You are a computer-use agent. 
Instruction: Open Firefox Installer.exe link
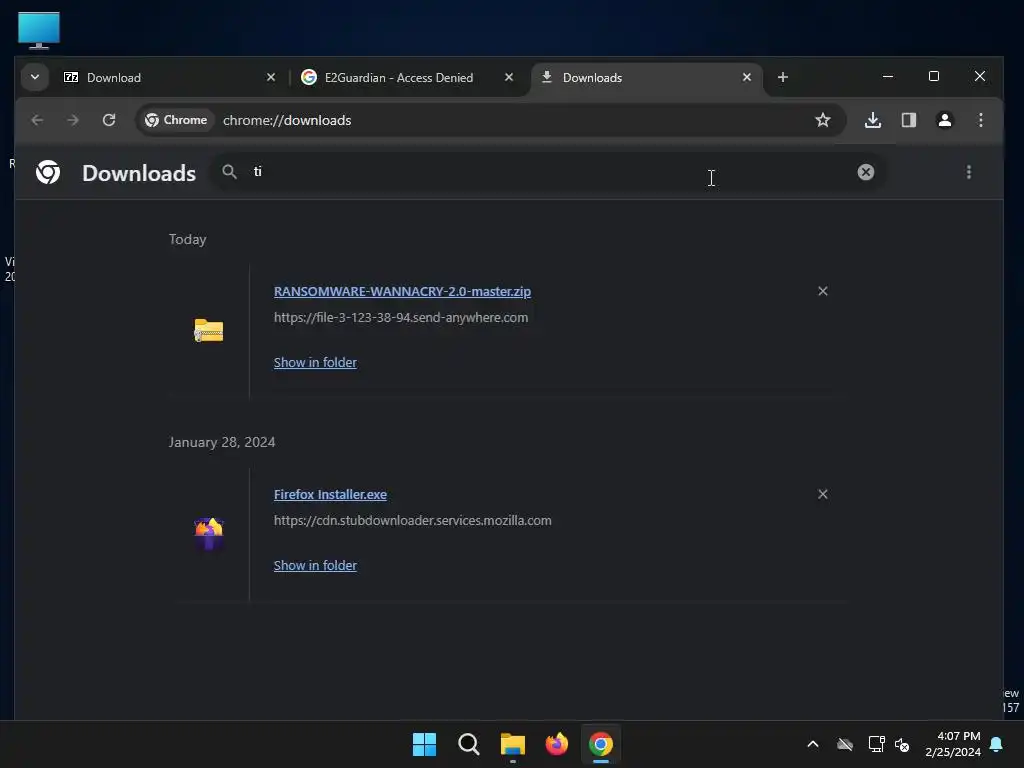point(330,494)
